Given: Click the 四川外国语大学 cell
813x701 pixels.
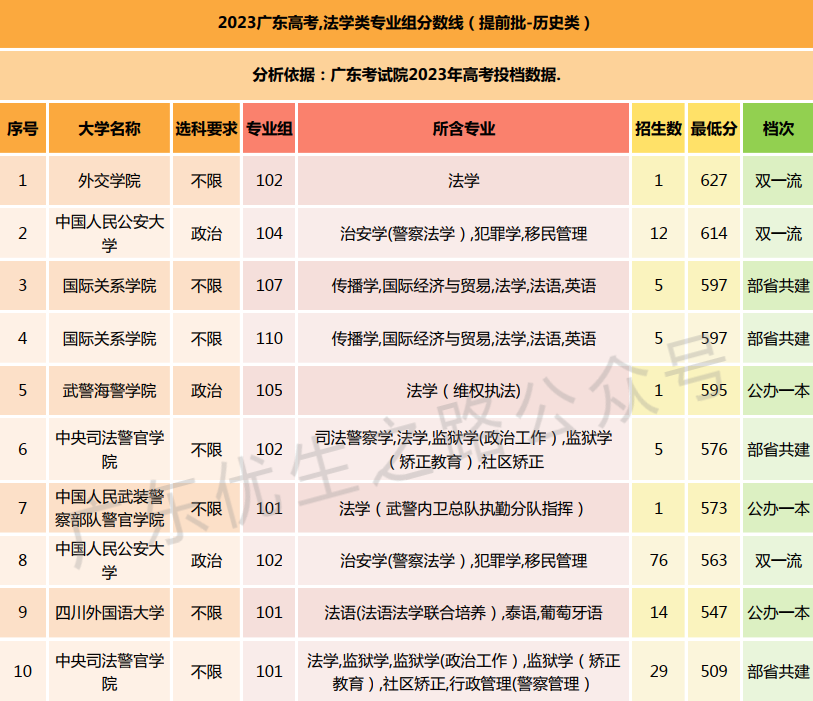Looking at the screenshot, I should [x=109, y=613].
